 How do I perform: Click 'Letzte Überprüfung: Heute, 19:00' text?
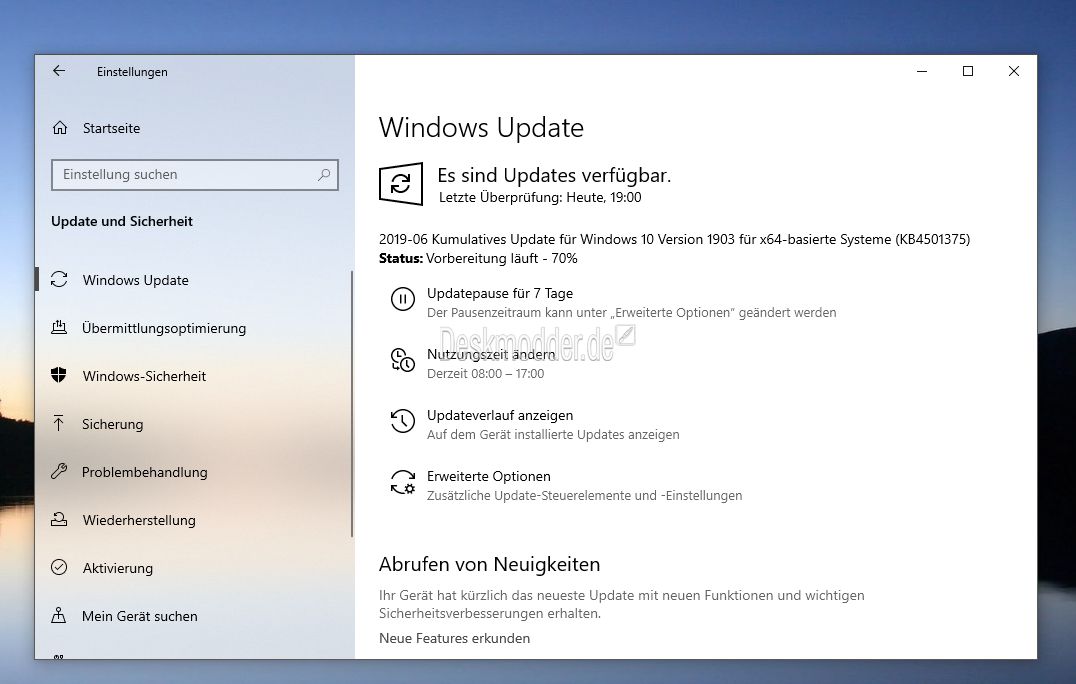[540, 198]
